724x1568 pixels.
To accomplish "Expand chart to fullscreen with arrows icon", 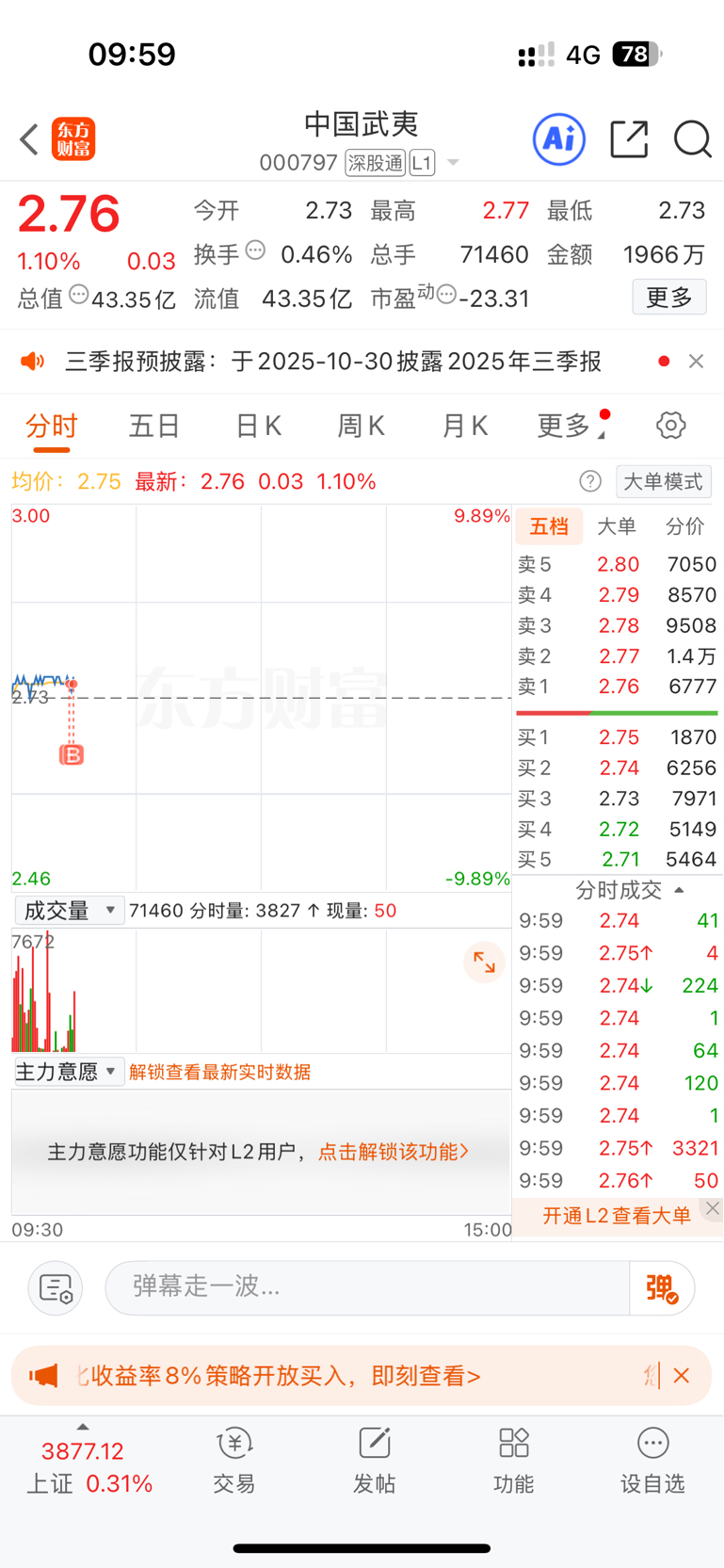I will click(485, 962).
